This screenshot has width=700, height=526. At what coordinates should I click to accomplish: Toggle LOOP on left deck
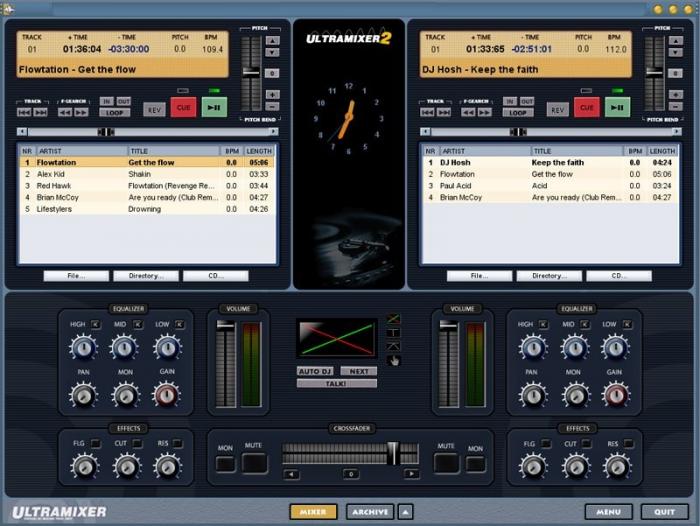point(115,113)
